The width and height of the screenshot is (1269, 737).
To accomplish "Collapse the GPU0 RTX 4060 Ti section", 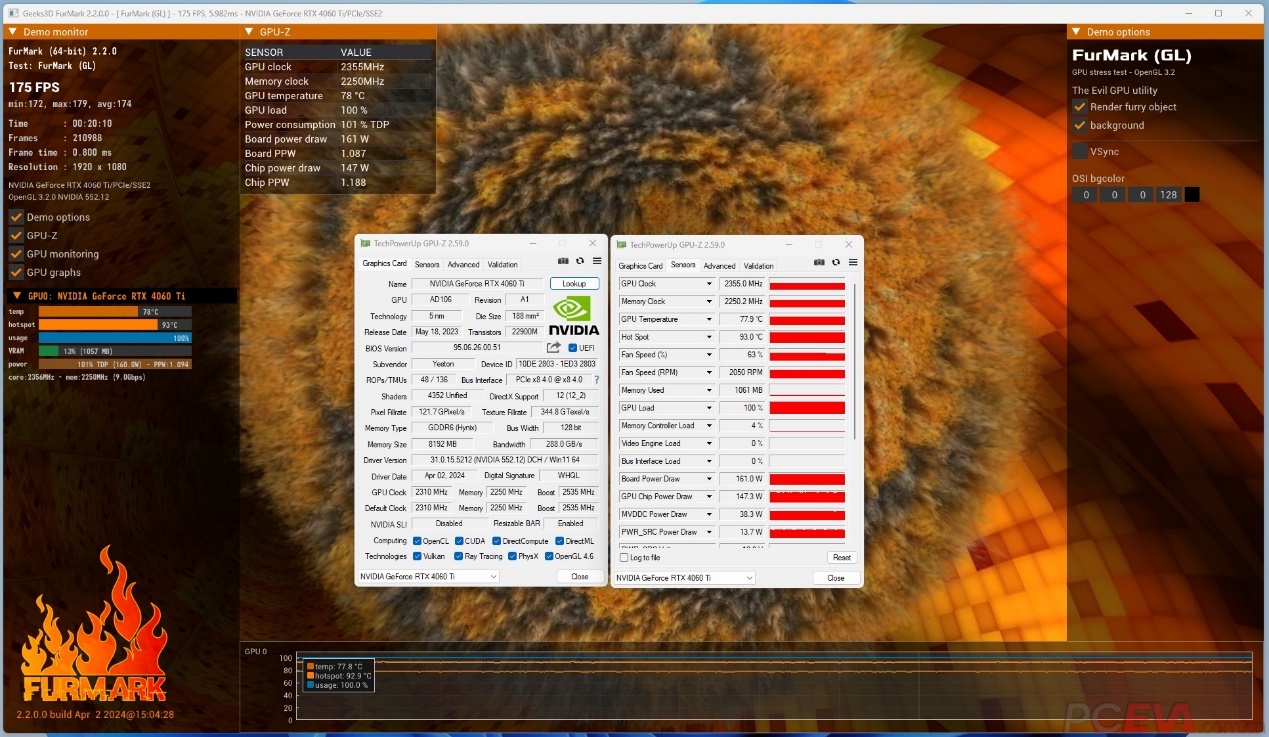I will coord(16,296).
